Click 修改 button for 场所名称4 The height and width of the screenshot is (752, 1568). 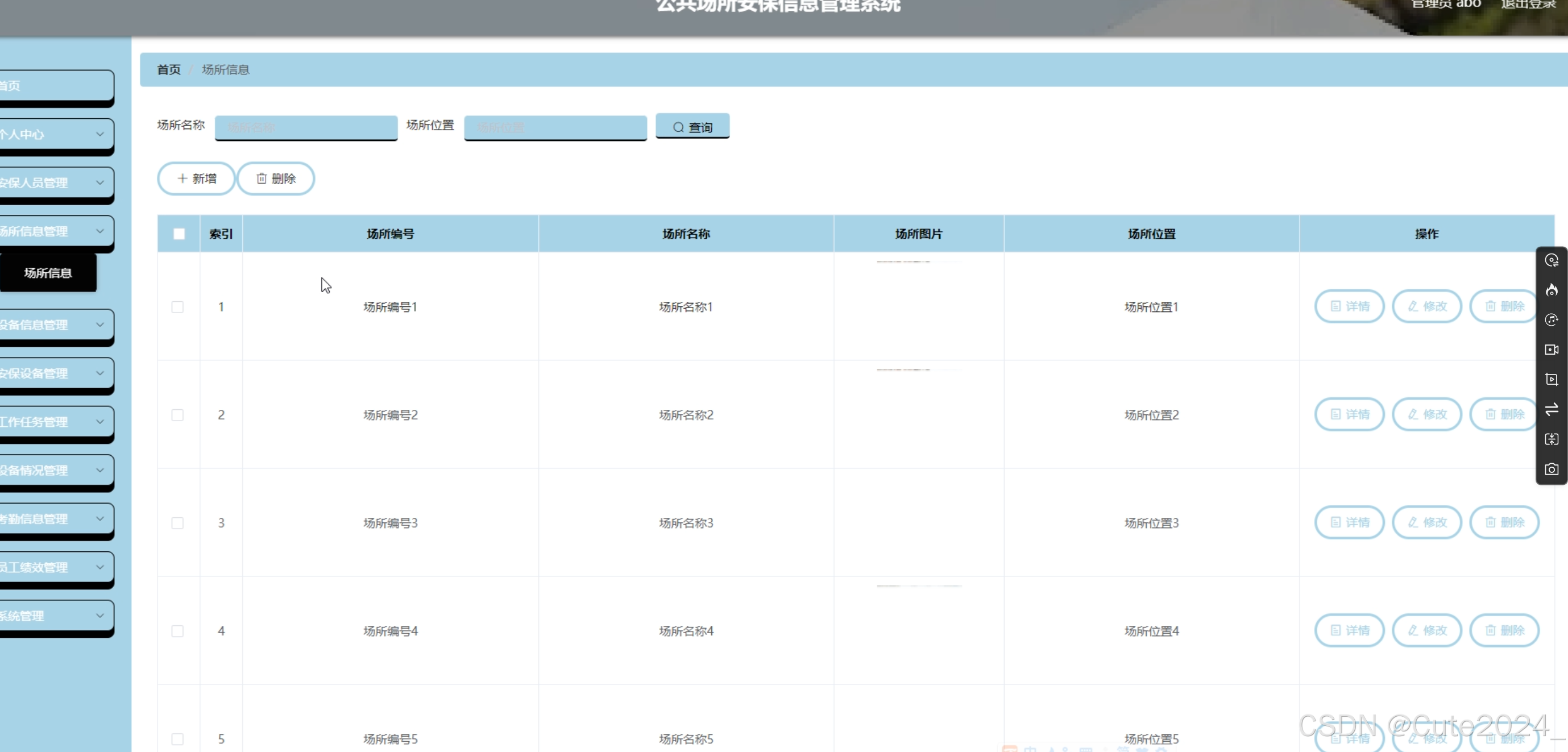(x=1427, y=630)
